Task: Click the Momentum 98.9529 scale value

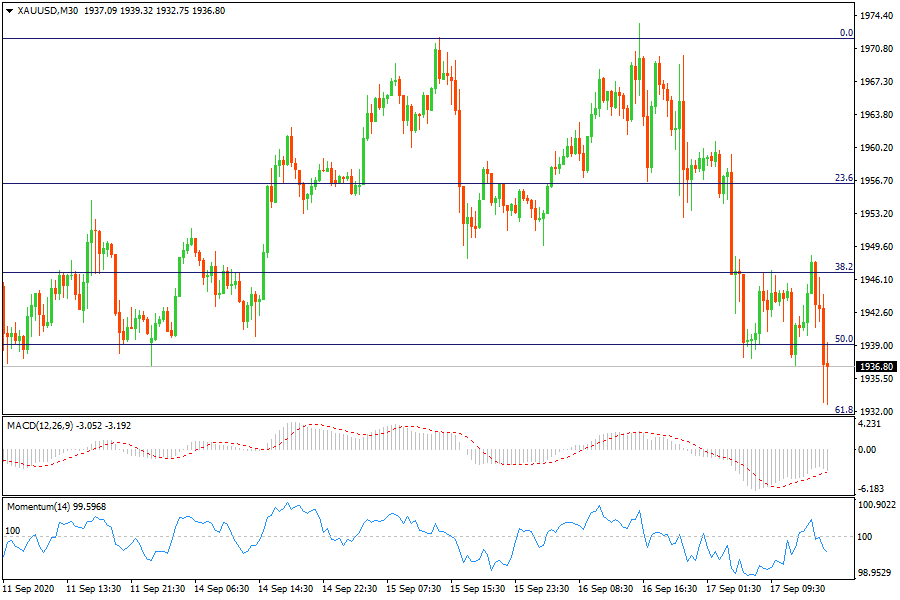Action: [x=876, y=574]
